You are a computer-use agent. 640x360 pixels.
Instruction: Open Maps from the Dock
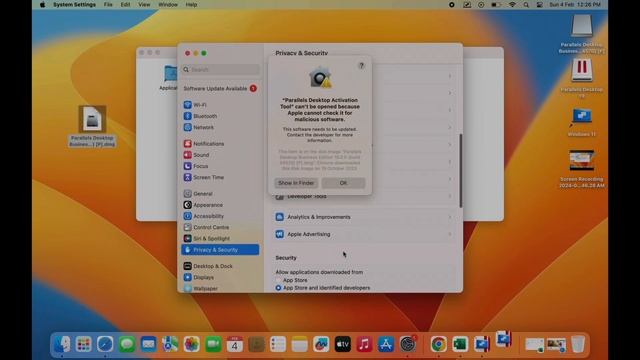[x=170, y=344]
